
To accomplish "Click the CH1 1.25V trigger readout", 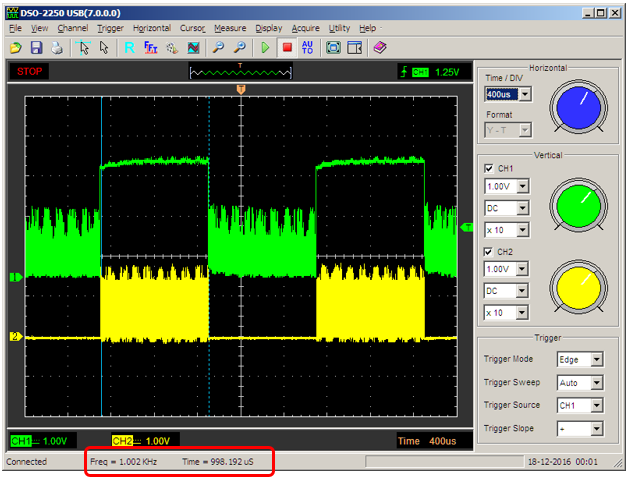I will 435,72.
